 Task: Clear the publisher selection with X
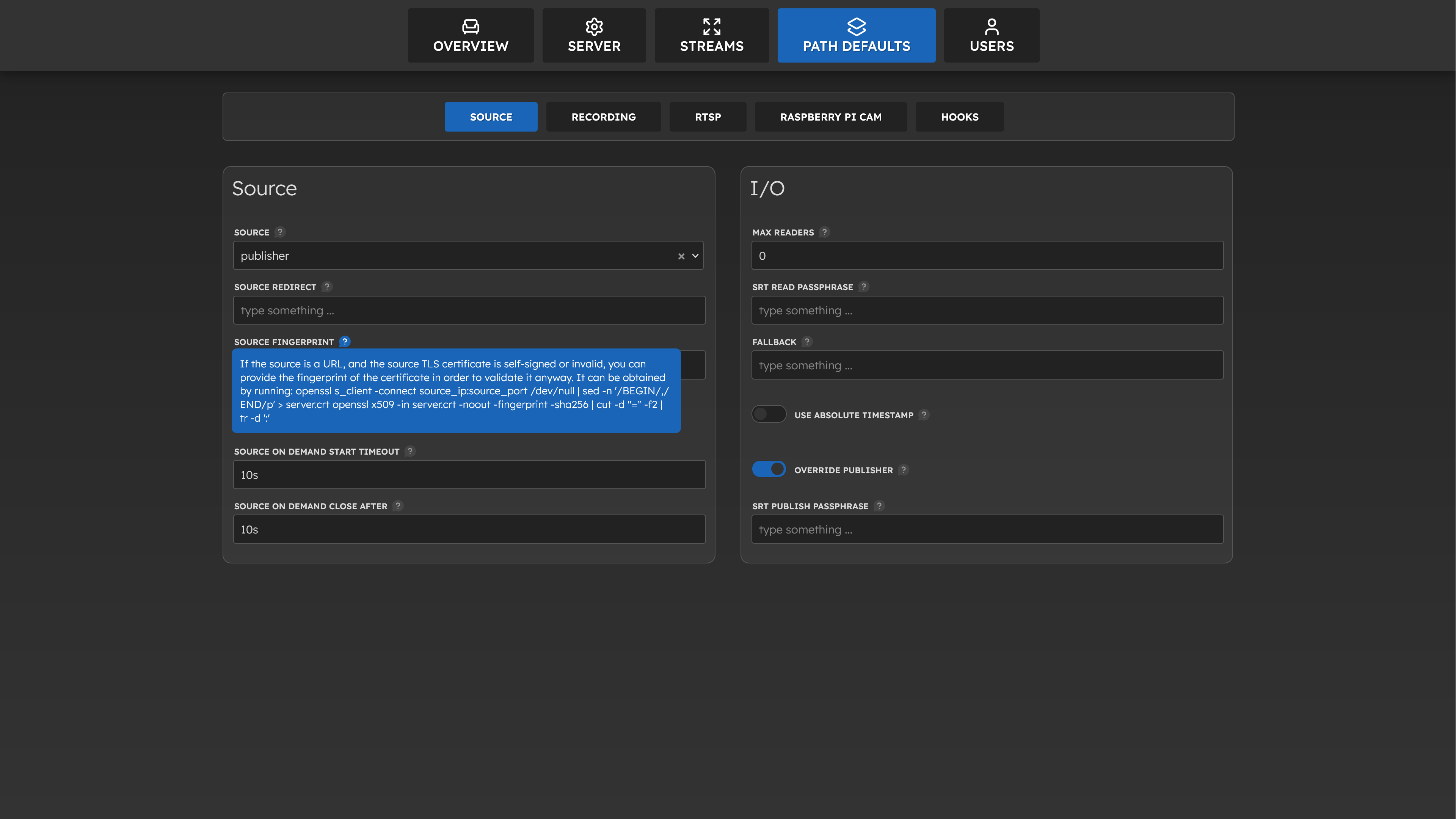[x=681, y=257]
